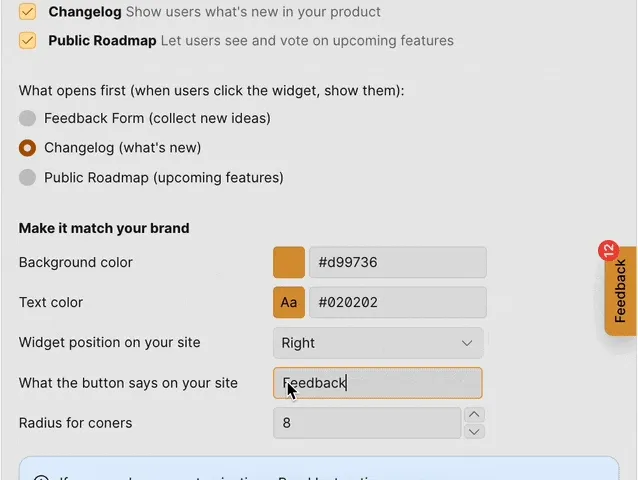Open the orange Feedback side widget

(x=621, y=292)
